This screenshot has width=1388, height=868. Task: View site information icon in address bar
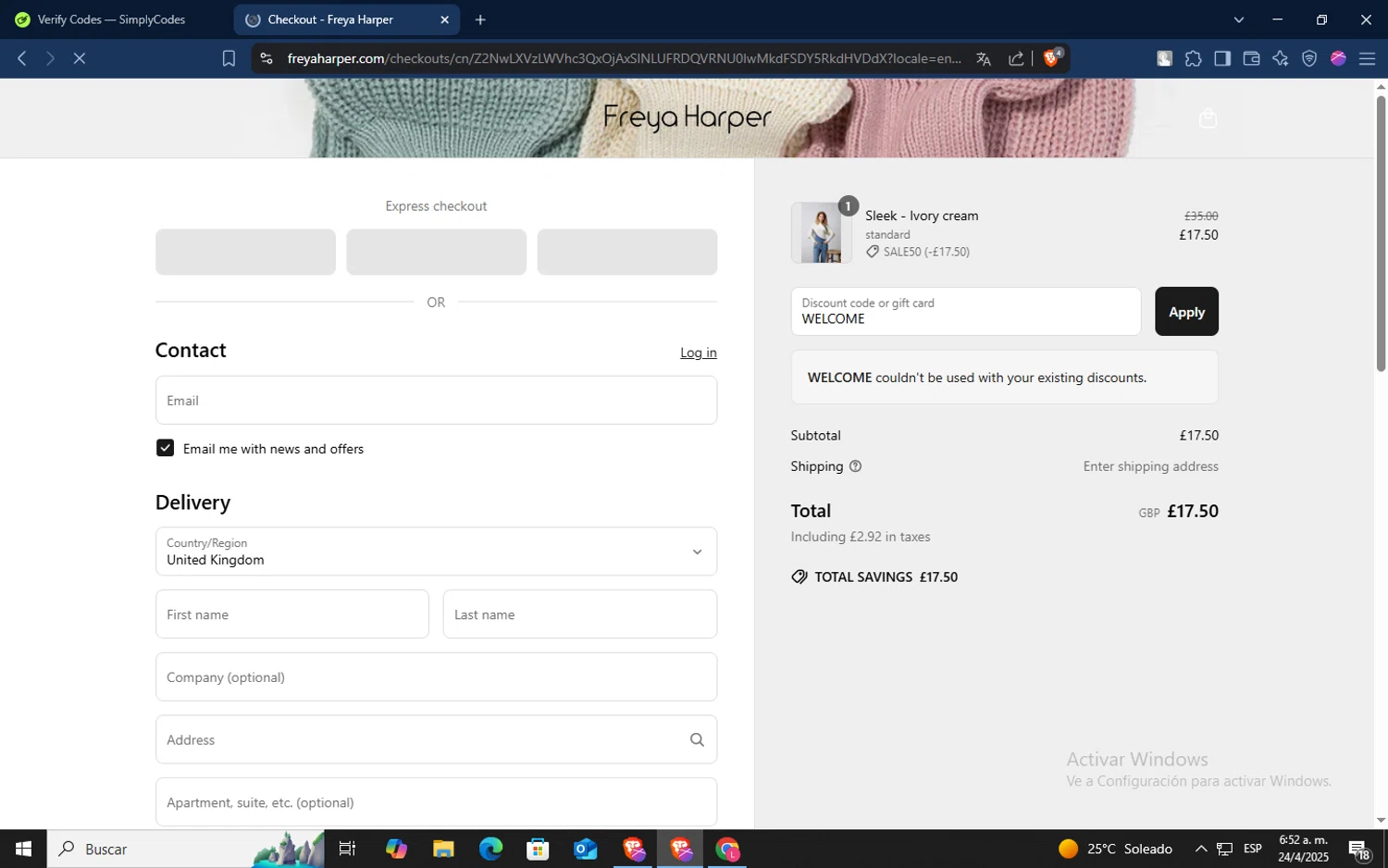coord(266,58)
